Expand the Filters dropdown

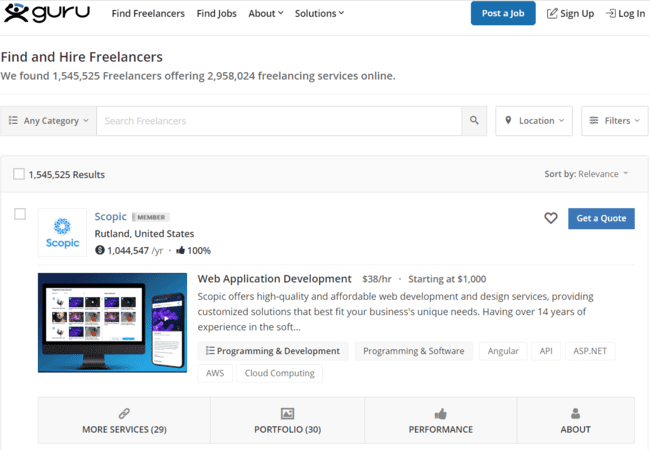[x=615, y=121]
